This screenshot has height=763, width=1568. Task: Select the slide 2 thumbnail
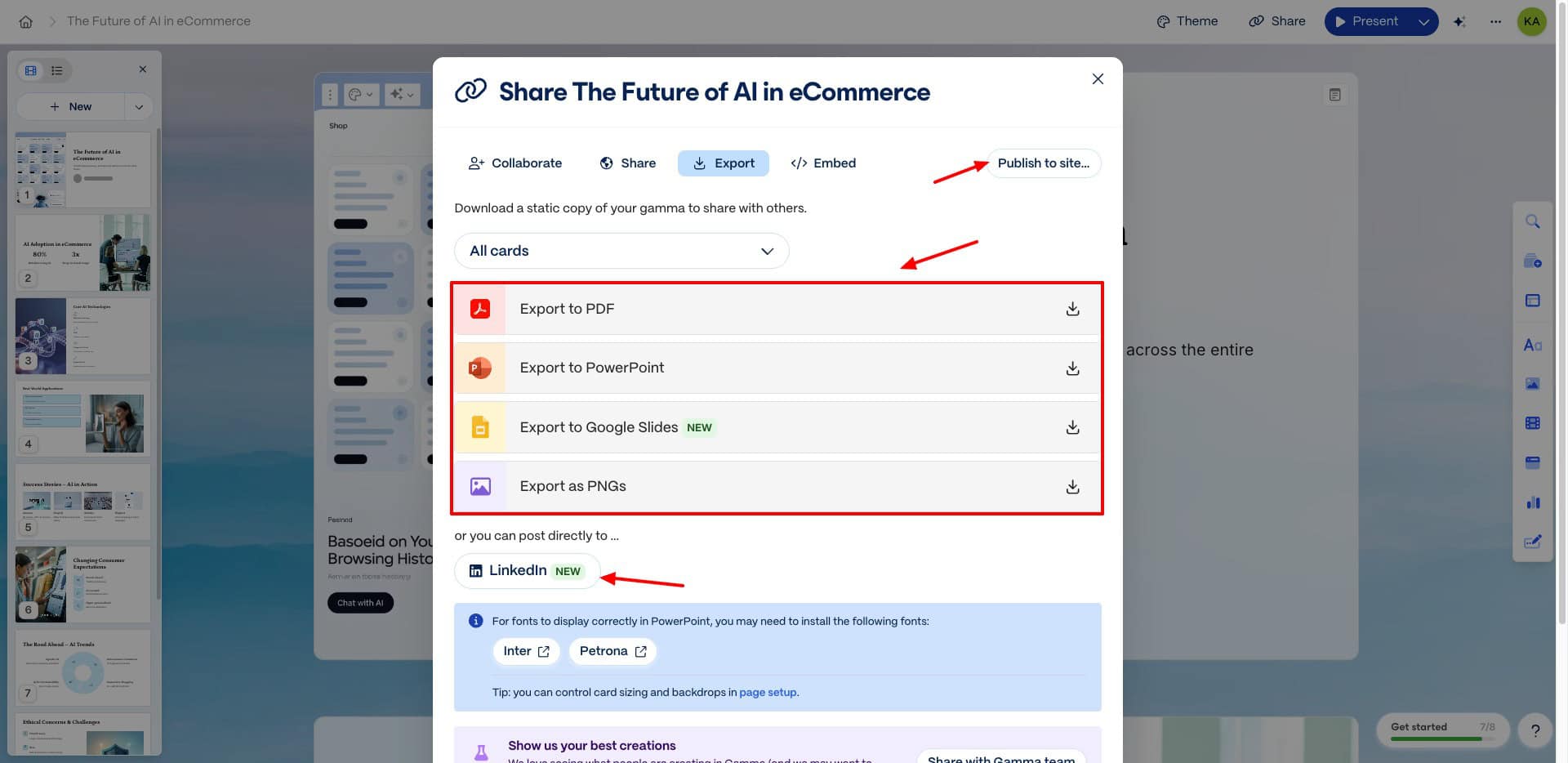point(82,252)
